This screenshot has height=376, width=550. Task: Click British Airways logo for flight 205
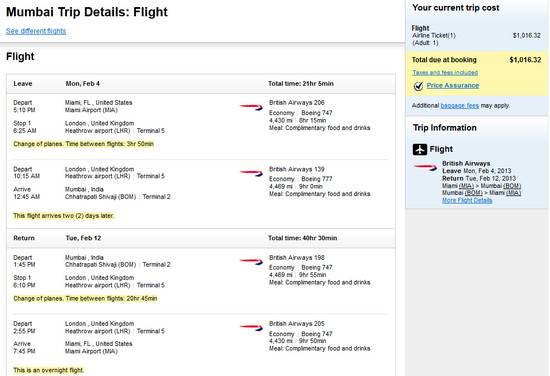[x=251, y=328]
